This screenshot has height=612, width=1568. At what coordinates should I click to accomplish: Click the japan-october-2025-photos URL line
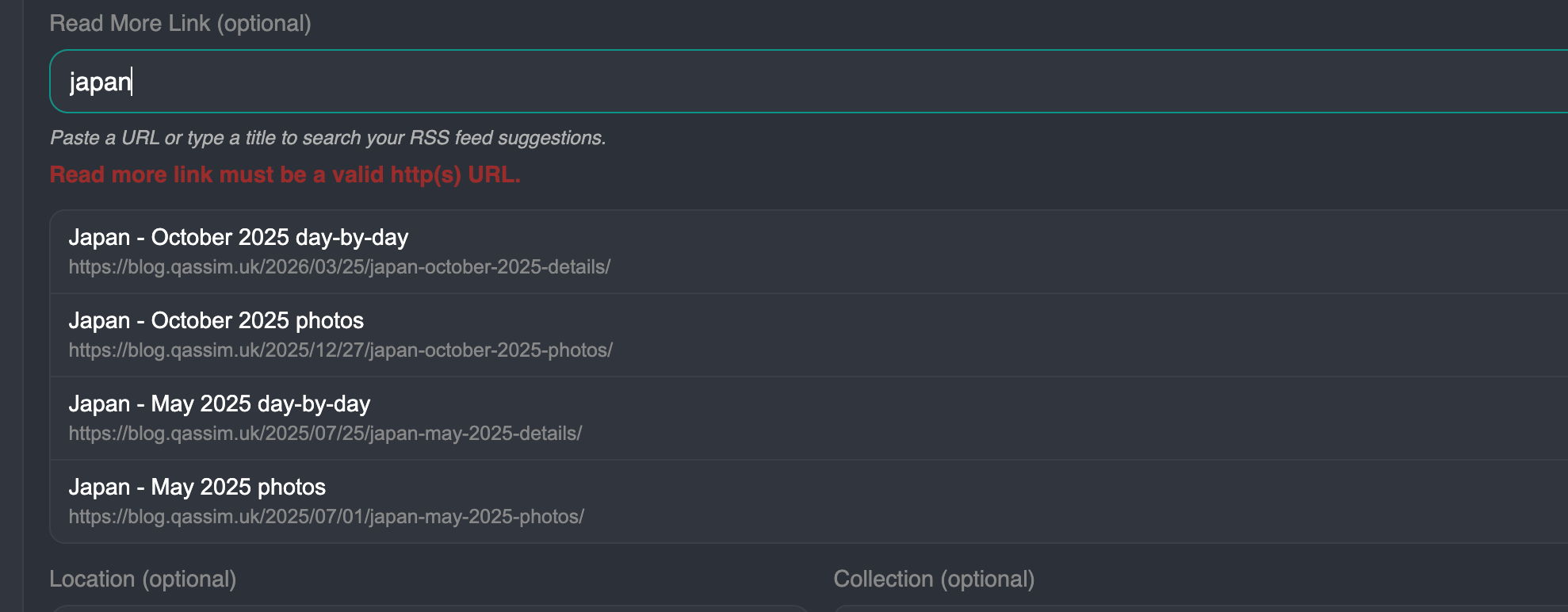[x=341, y=350]
